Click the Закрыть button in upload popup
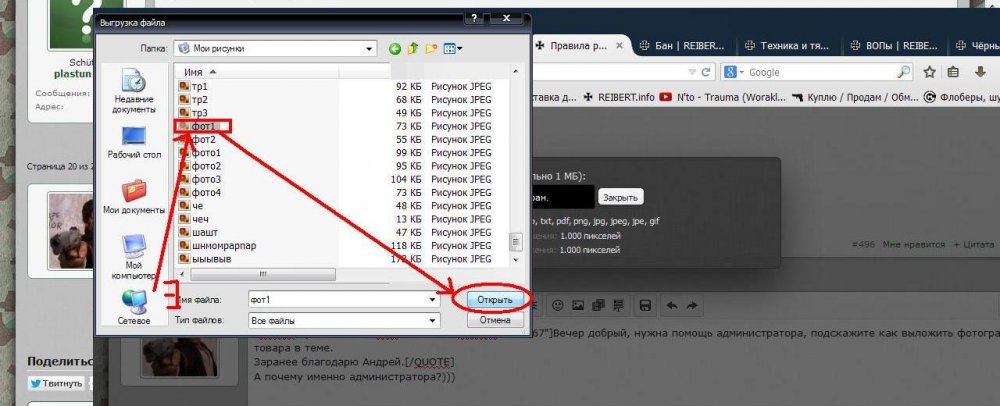 (621, 198)
